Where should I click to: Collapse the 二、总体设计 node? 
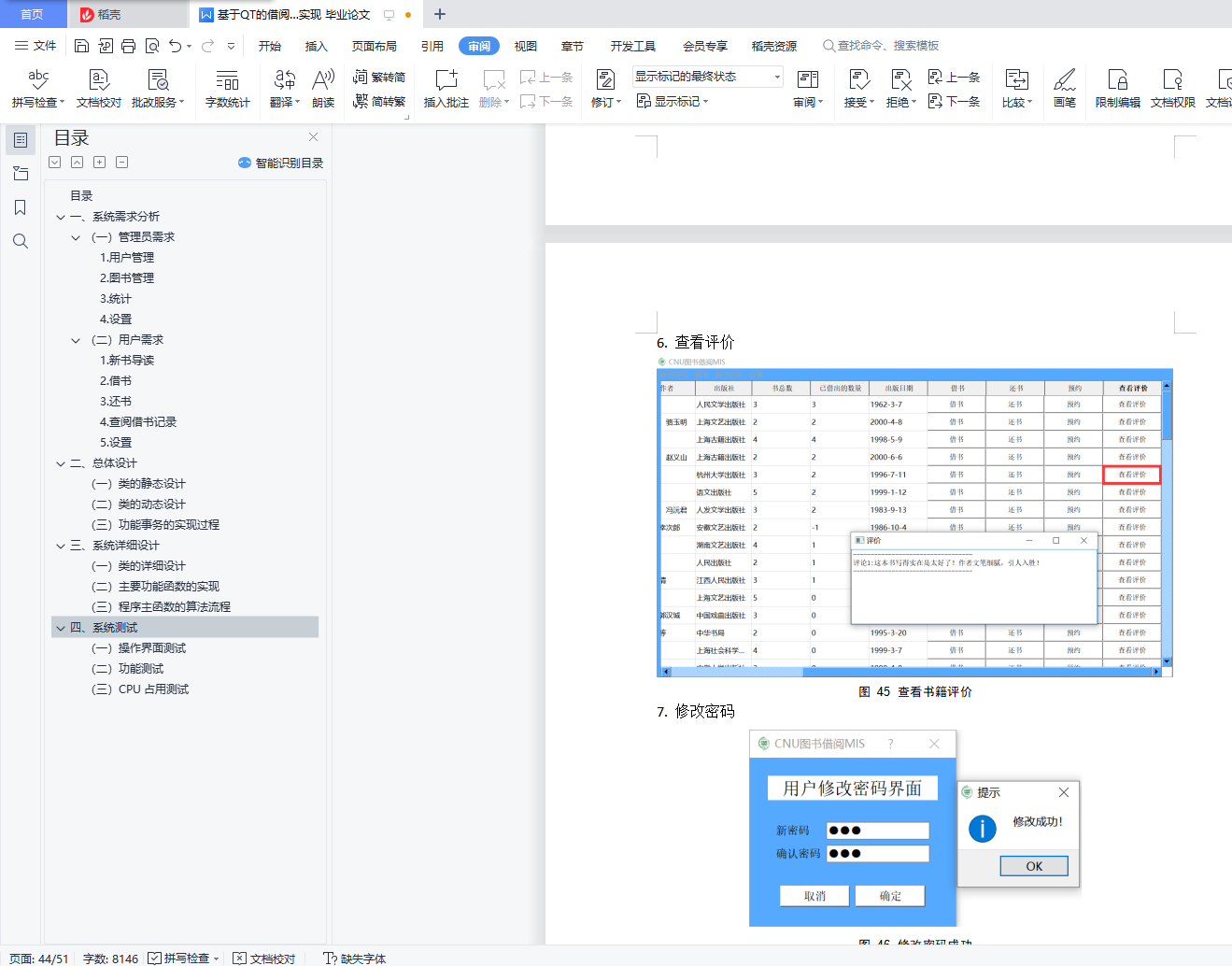[61, 463]
